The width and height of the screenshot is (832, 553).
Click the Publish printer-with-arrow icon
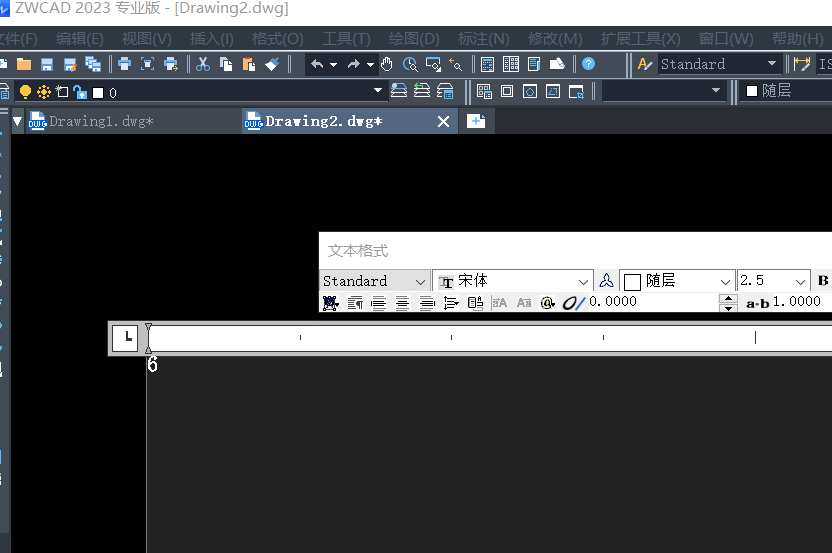[x=171, y=64]
